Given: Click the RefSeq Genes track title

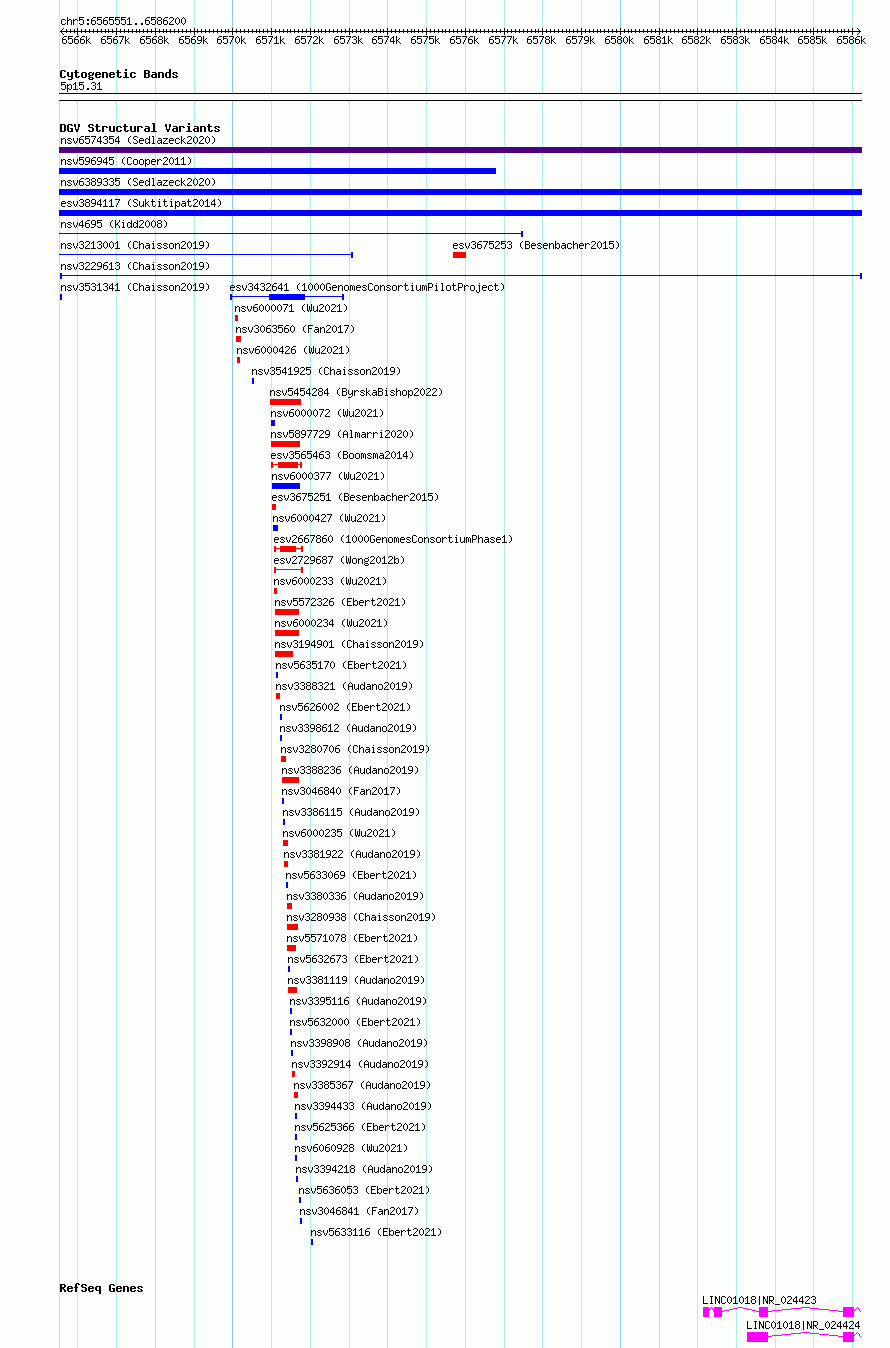Looking at the screenshot, I should point(101,1288).
